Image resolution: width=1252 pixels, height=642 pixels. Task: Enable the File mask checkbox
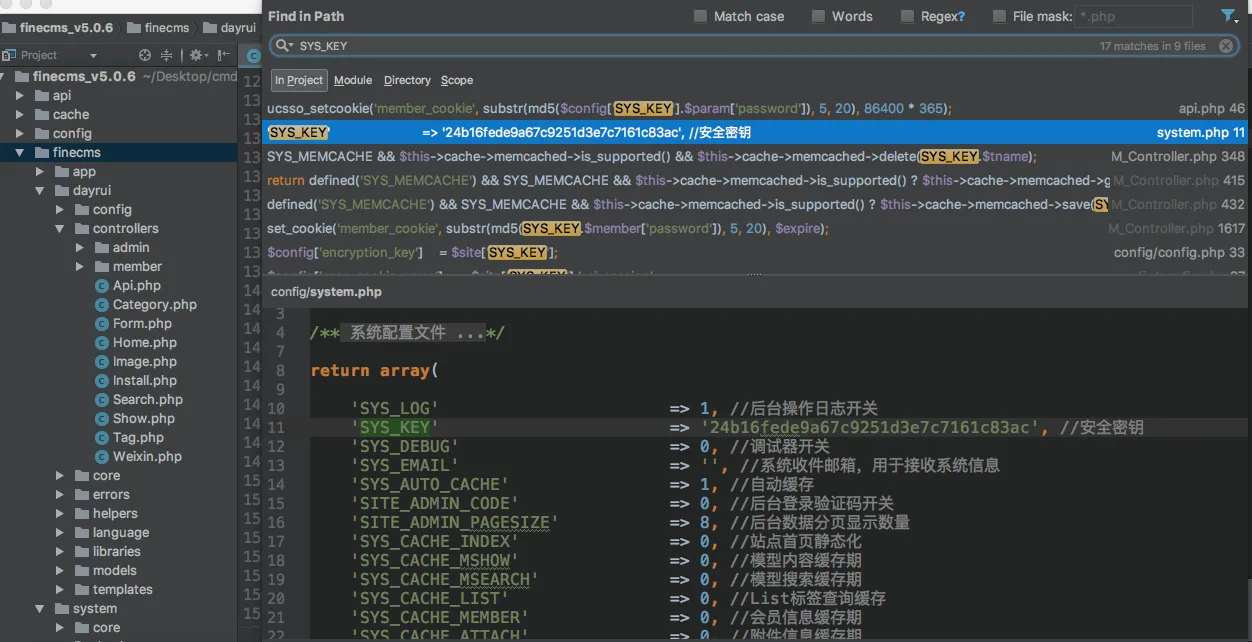coord(999,16)
